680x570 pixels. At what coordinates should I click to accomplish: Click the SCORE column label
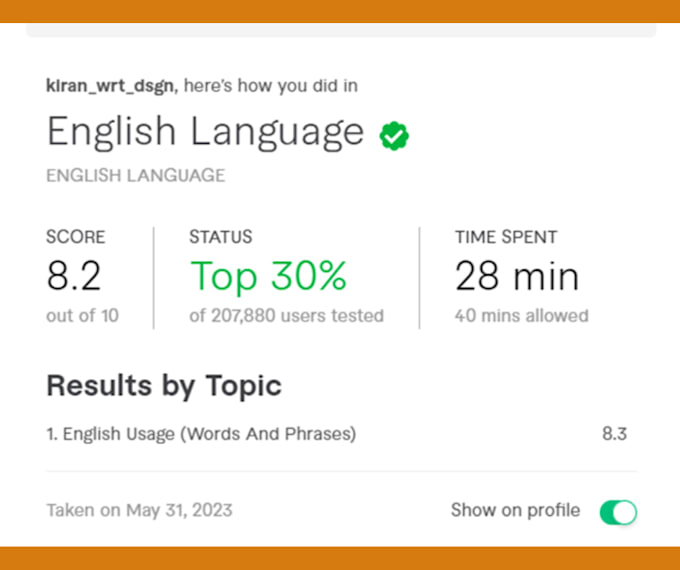[x=75, y=237]
